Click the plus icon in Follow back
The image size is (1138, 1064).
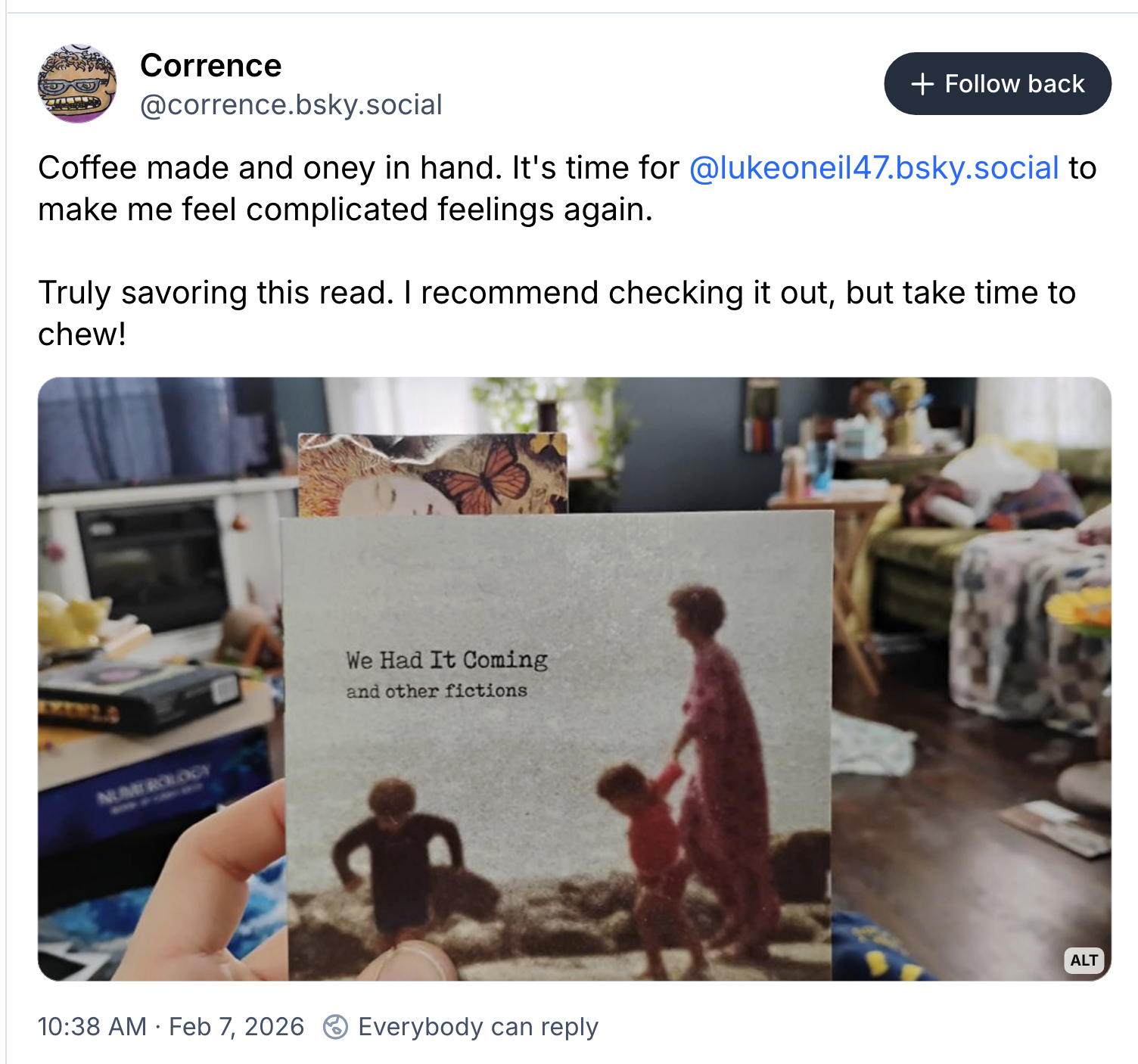point(922,84)
